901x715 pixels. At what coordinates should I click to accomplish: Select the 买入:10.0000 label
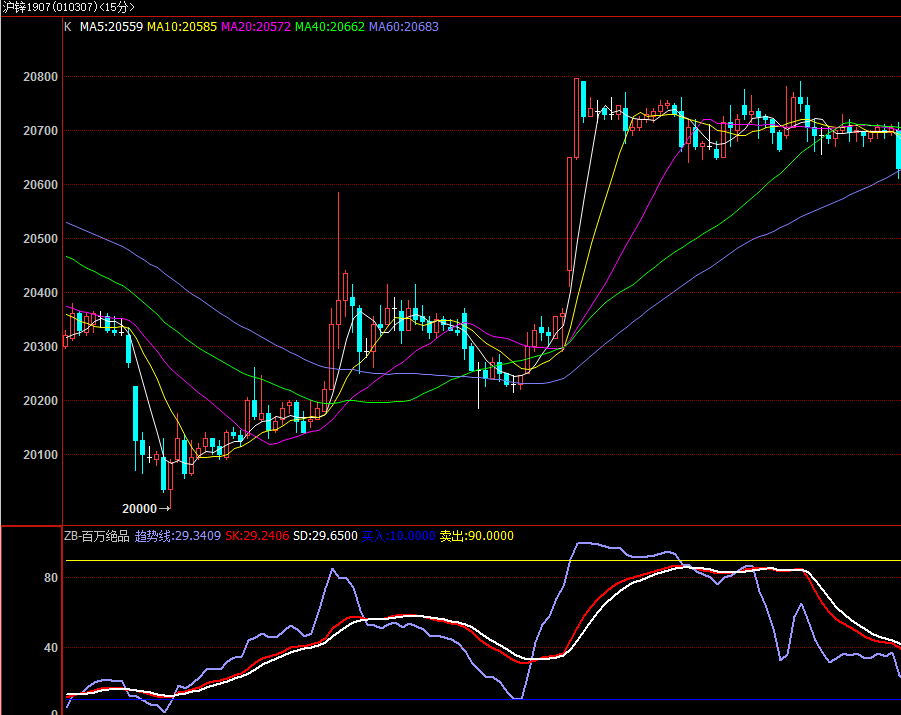398,536
